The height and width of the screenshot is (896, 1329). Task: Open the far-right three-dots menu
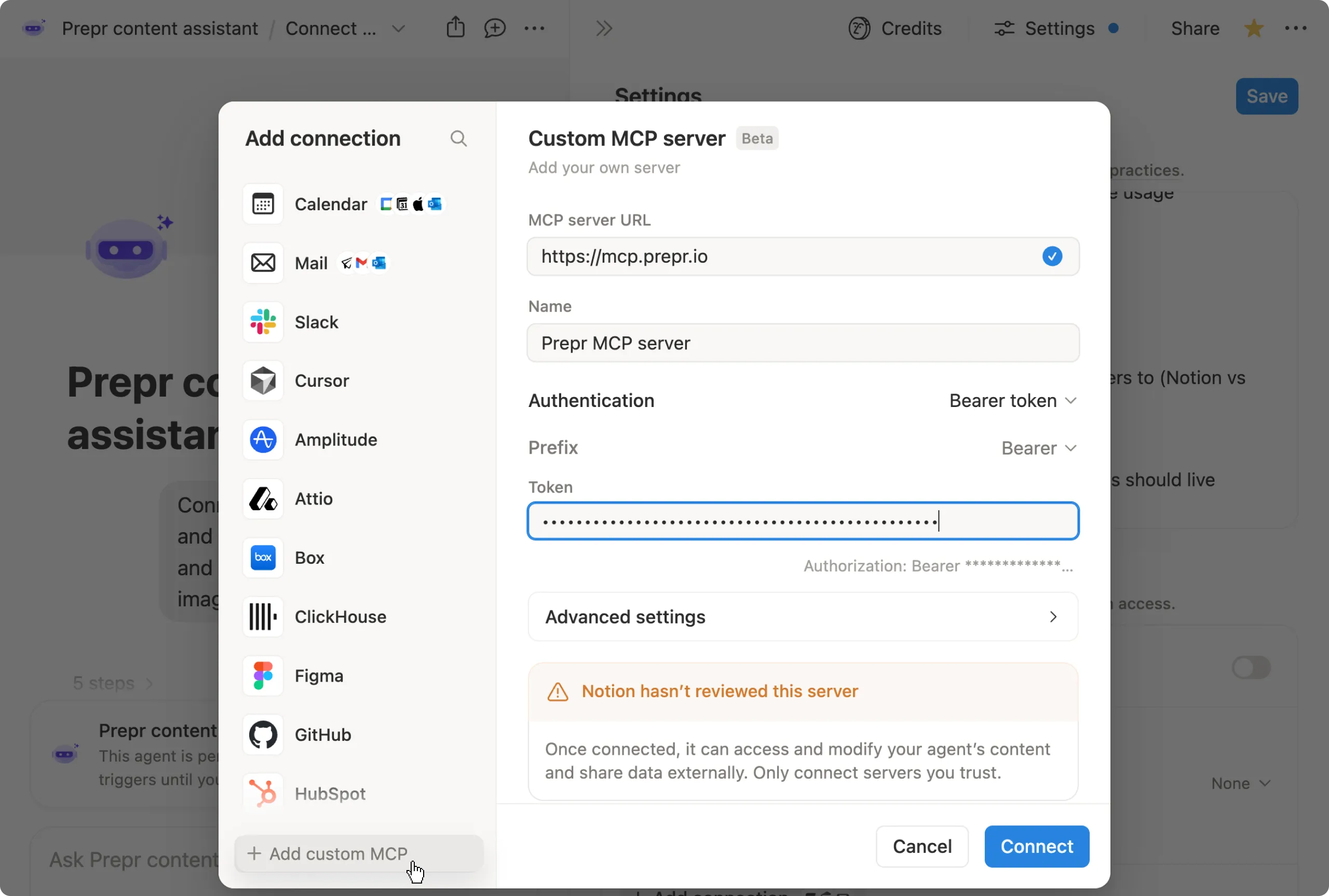[x=1295, y=28]
